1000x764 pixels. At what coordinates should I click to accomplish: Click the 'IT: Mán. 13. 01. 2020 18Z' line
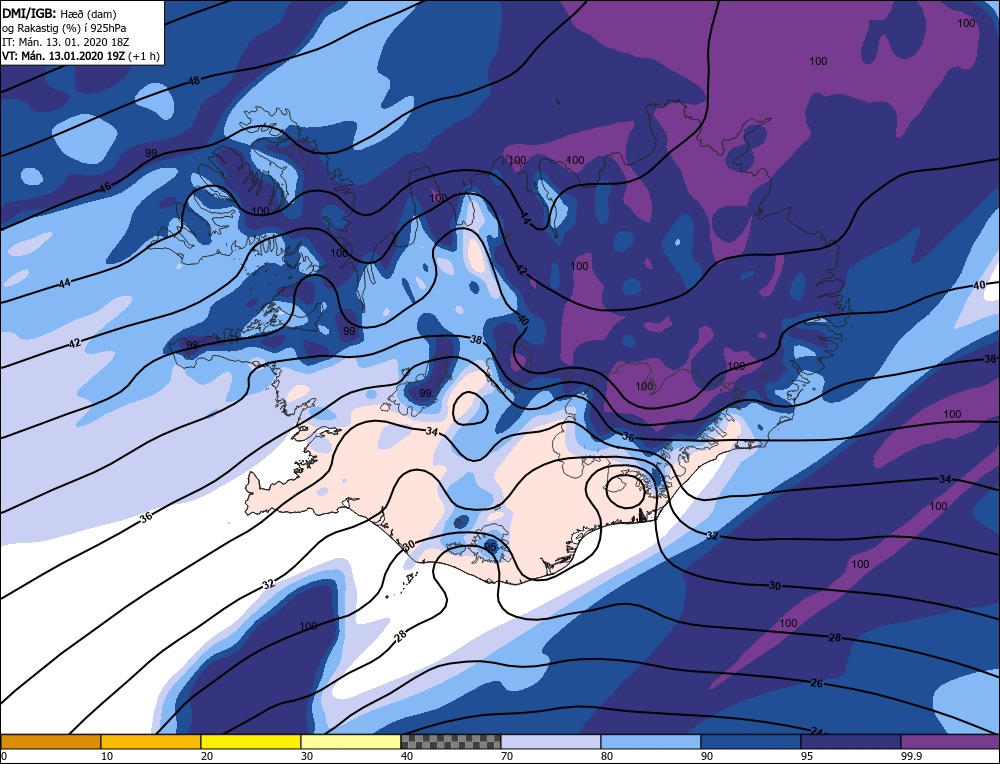tap(66, 42)
